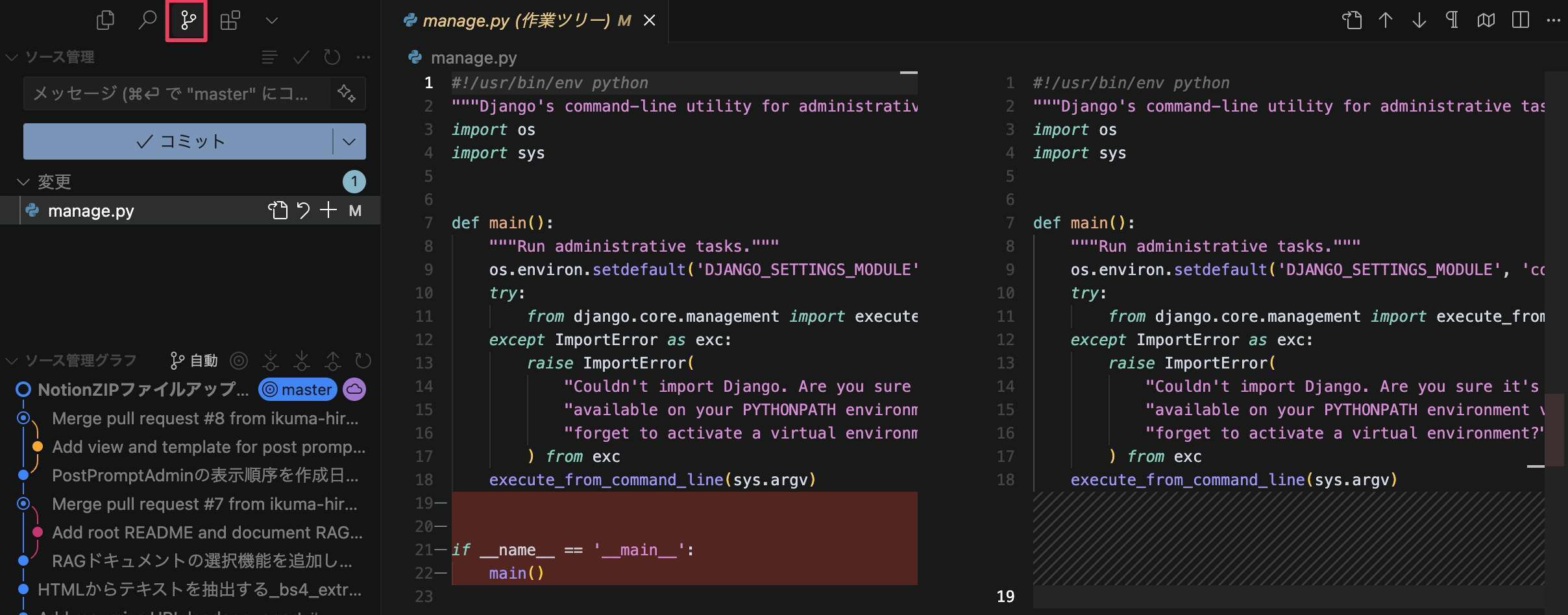Select manage.py in the changes list

(91, 211)
